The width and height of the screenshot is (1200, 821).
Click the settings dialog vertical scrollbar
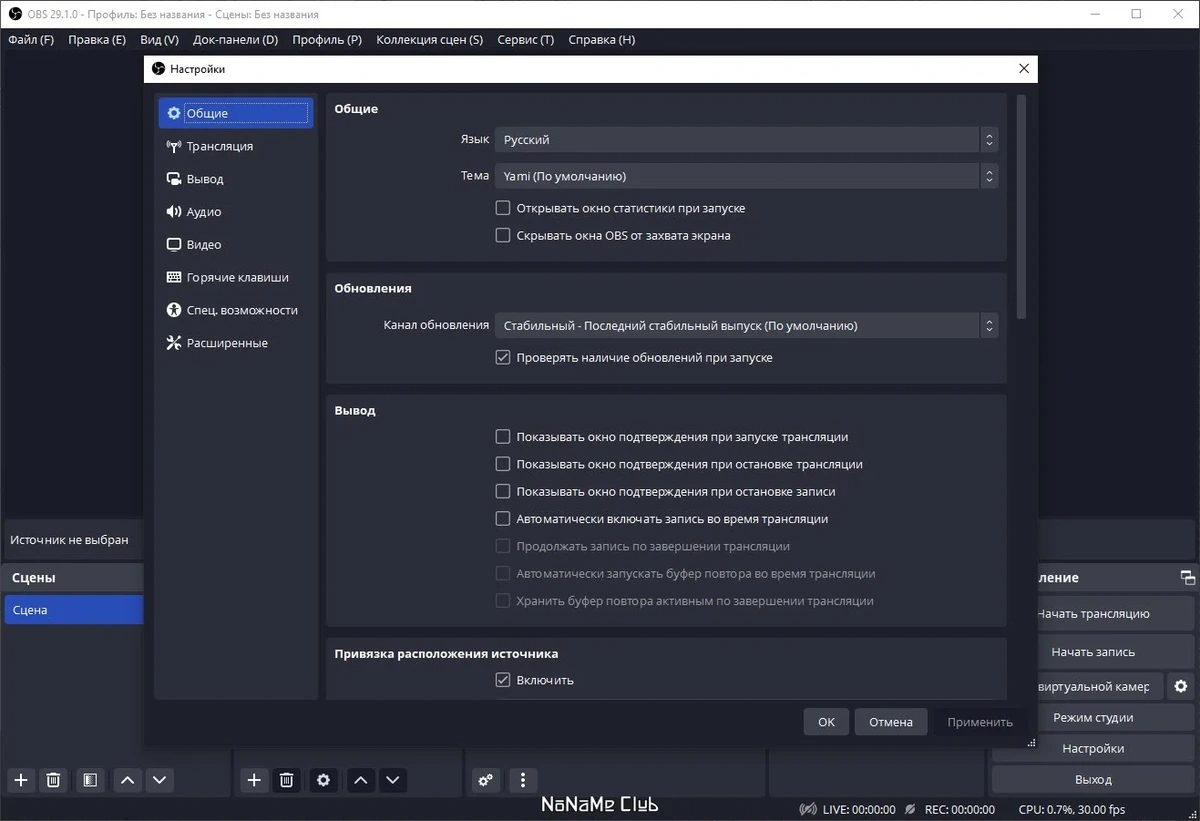coord(1021,206)
